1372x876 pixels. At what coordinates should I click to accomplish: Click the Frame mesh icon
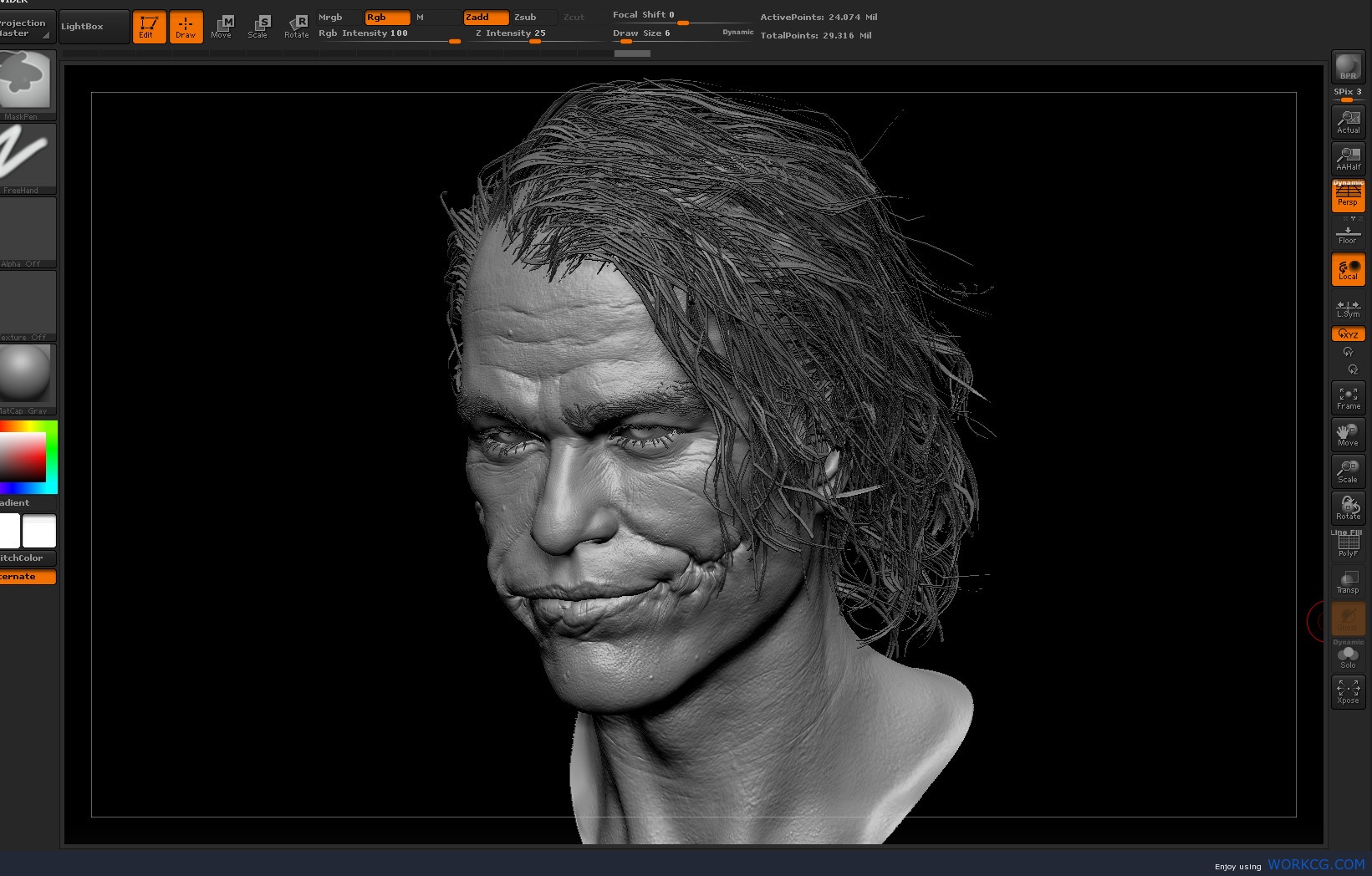[x=1348, y=398]
